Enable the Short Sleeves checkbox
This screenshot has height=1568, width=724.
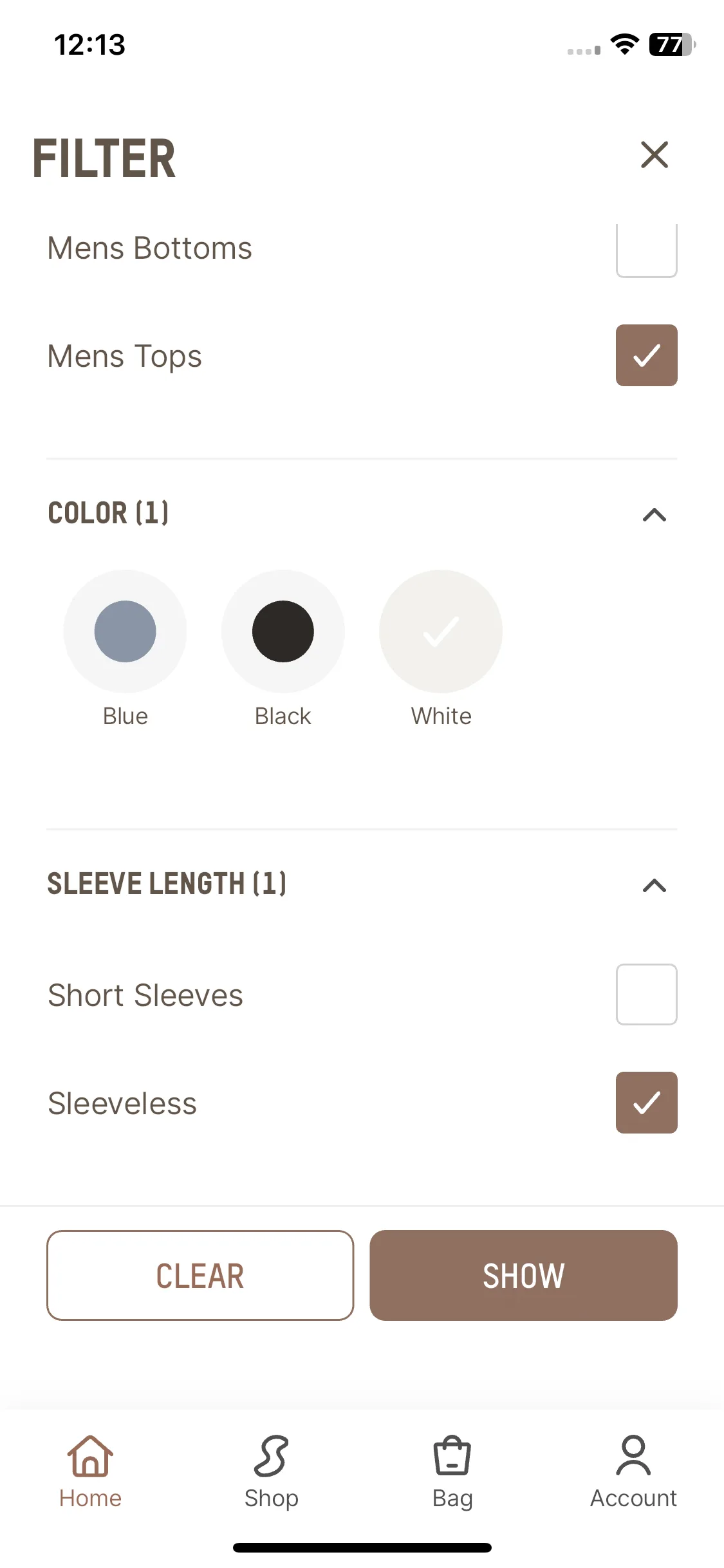tap(647, 994)
